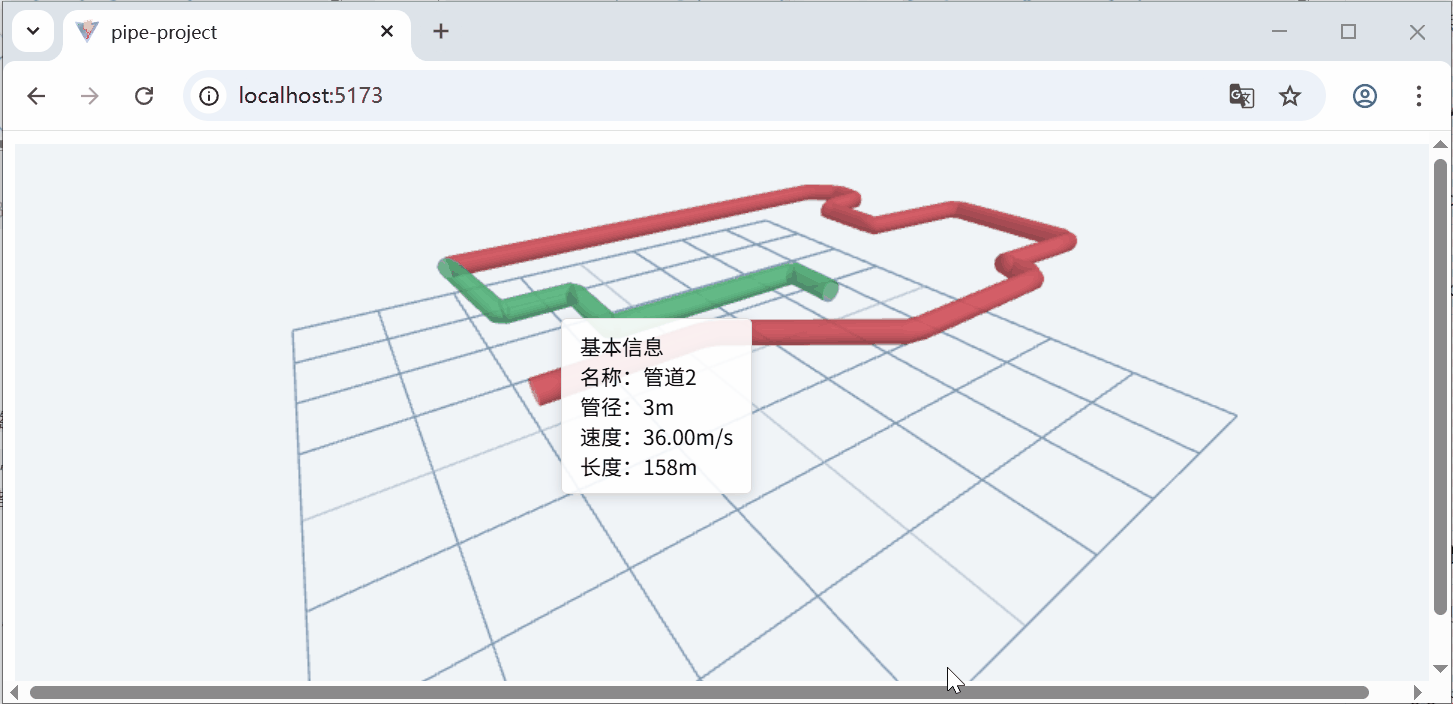Screen dimensions: 1453x704
Task: Expand the tab search dropdown arrow
Action: (x=33, y=31)
